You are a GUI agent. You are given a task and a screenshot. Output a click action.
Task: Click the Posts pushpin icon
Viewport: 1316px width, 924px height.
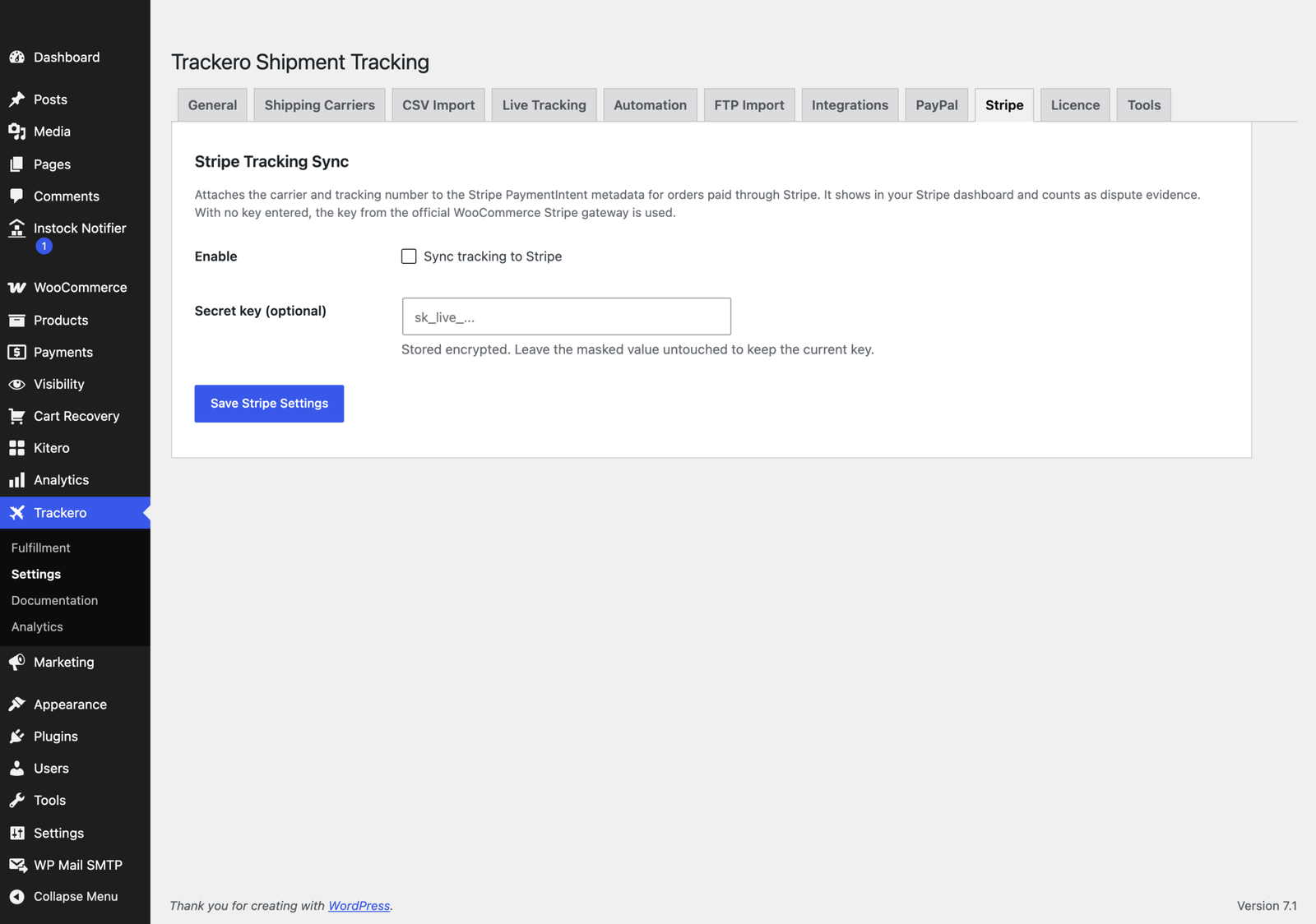pos(16,99)
